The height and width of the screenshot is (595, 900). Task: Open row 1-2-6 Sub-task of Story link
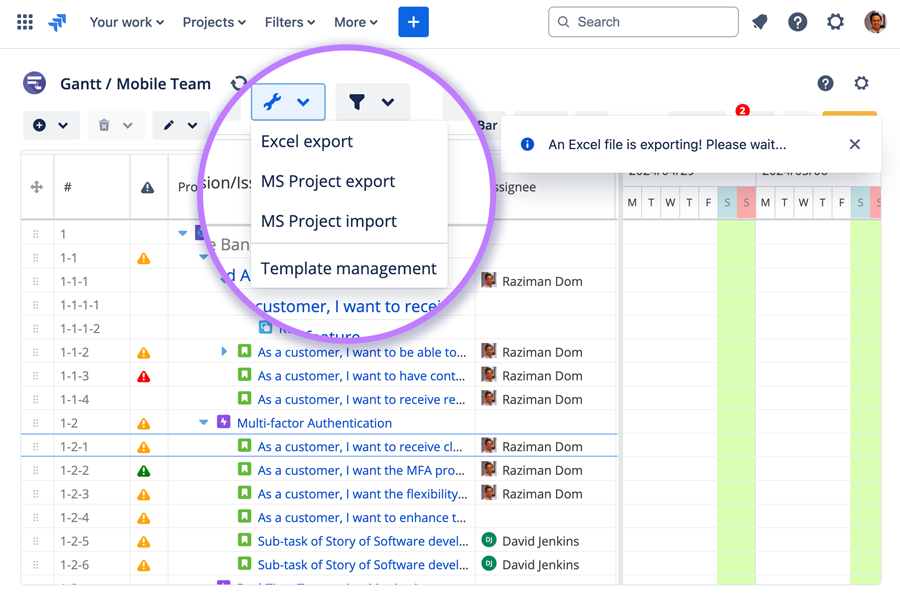tap(363, 565)
